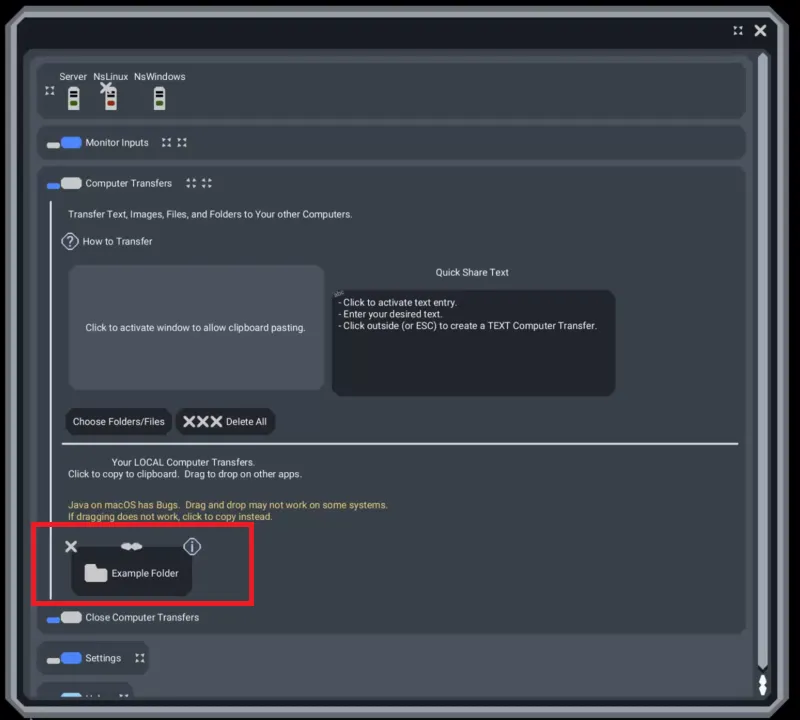Activate the clipboard pasting area
This screenshot has width=800, height=720.
tap(196, 328)
